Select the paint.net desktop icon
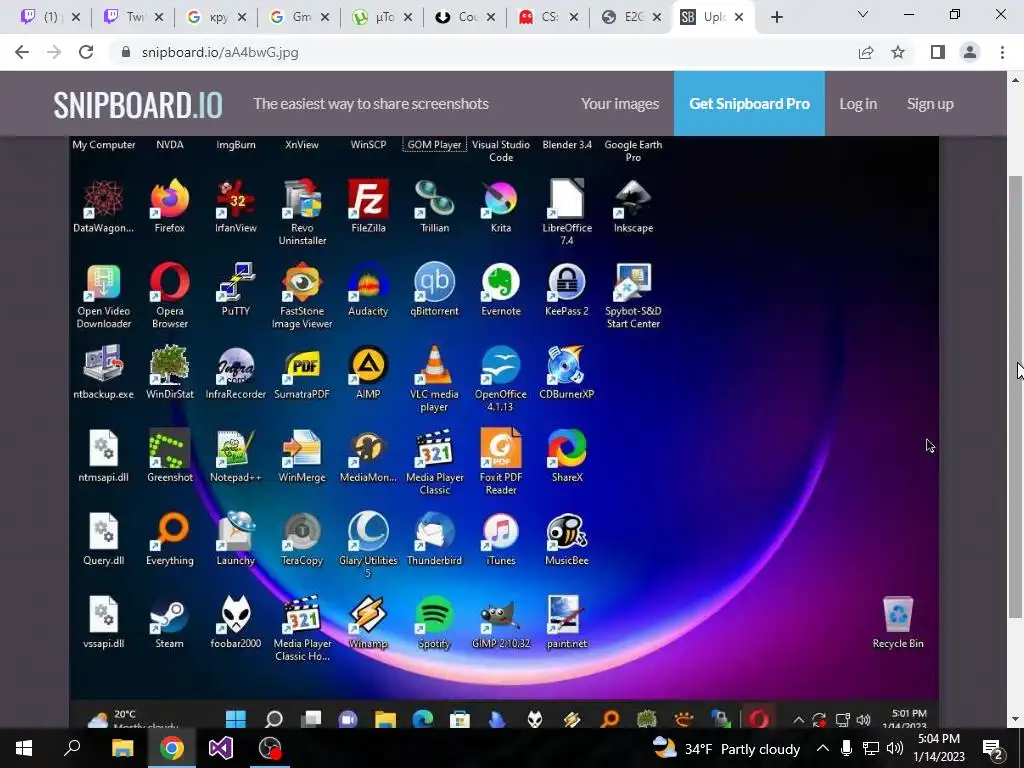Viewport: 1024px width, 768px height. (567, 615)
